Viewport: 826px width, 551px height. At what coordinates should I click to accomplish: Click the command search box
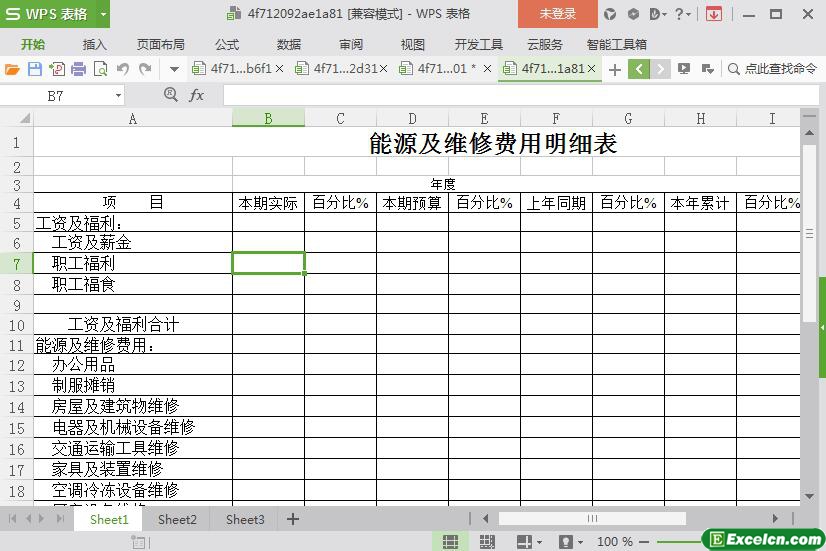tap(772, 68)
